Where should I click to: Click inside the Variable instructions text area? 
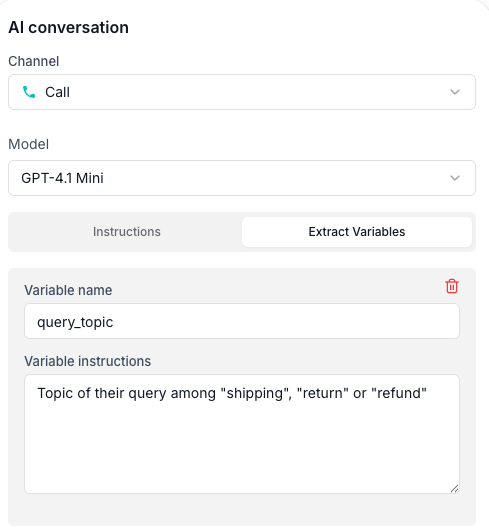click(242, 434)
